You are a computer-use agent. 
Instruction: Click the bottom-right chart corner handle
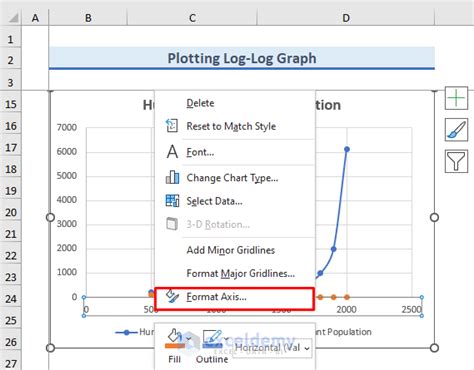pyautogui.click(x=434, y=348)
